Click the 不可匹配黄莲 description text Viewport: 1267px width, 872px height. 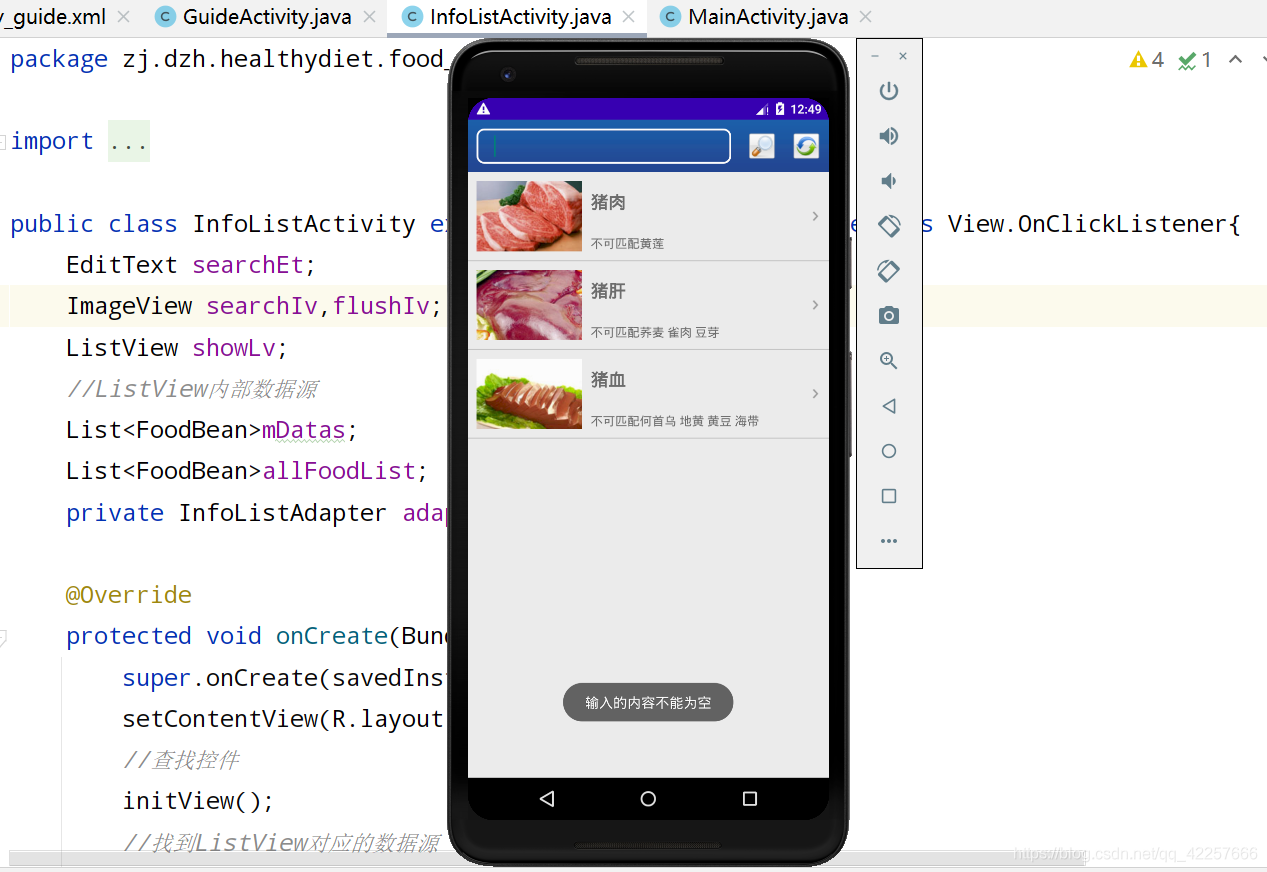(x=627, y=244)
